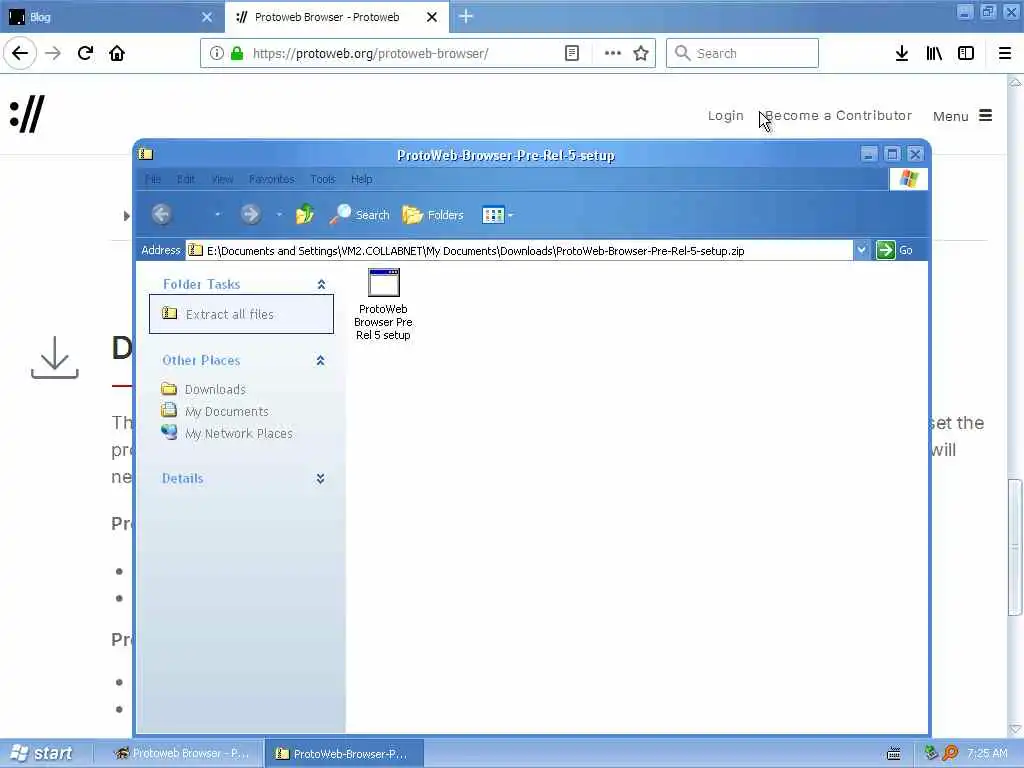Image resolution: width=1024 pixels, height=768 pixels.
Task: Select ProtoWeb Browser Pre Rel 5 setup file
Action: pyautogui.click(x=383, y=304)
